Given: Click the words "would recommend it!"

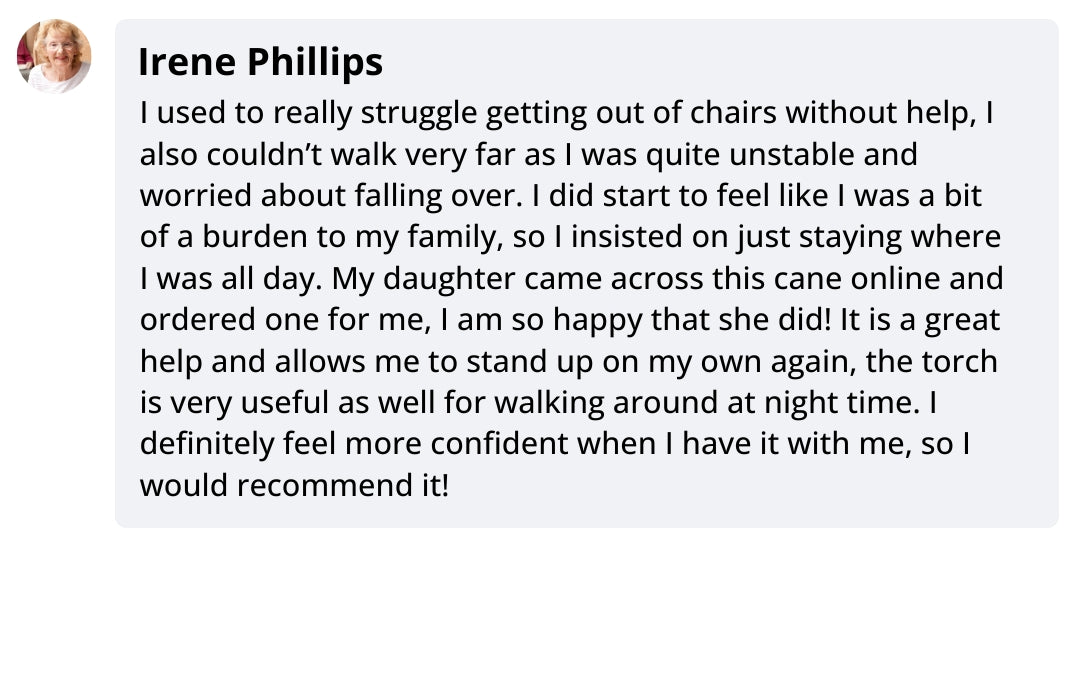Looking at the screenshot, I should point(295,486).
